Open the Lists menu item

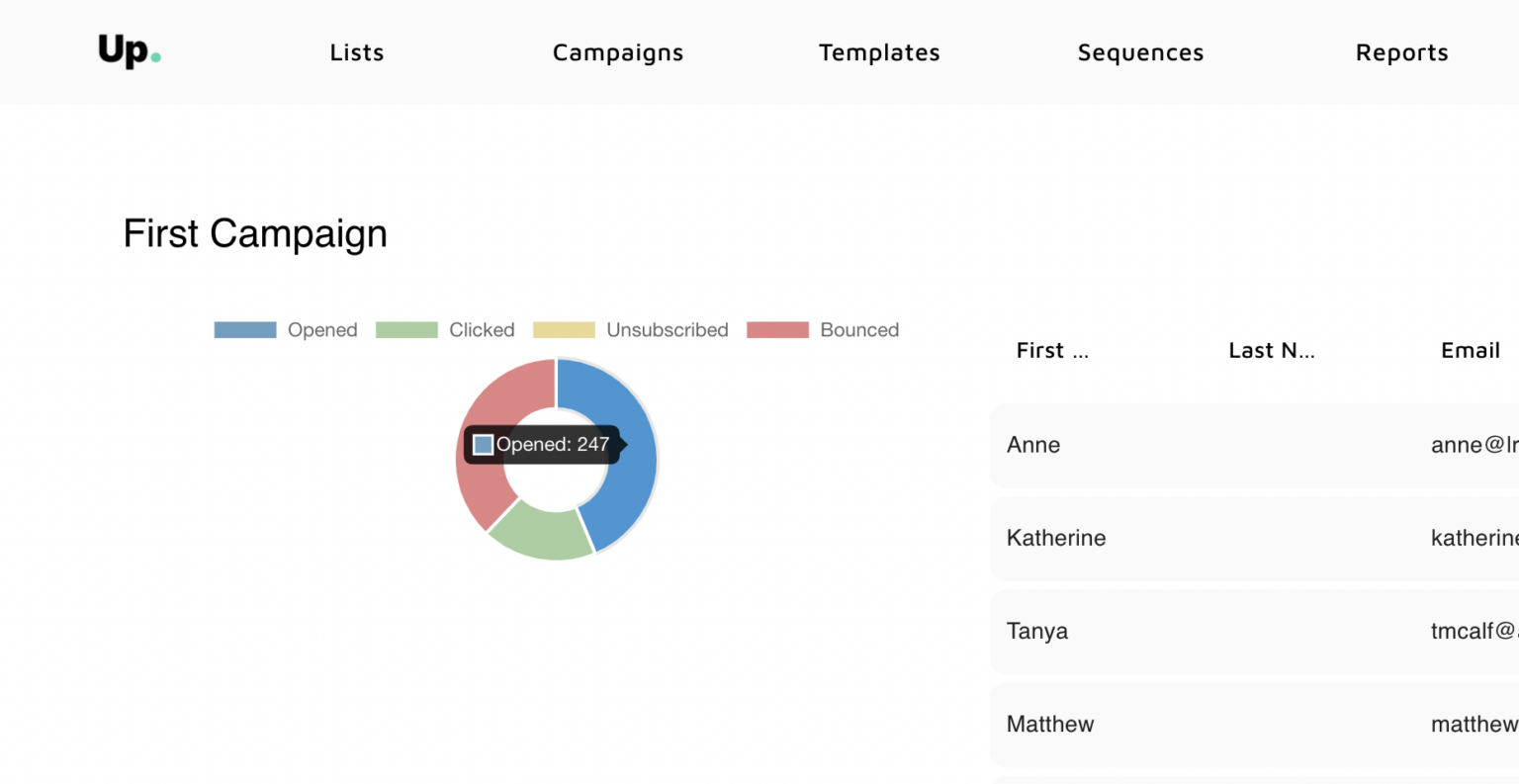(x=357, y=52)
